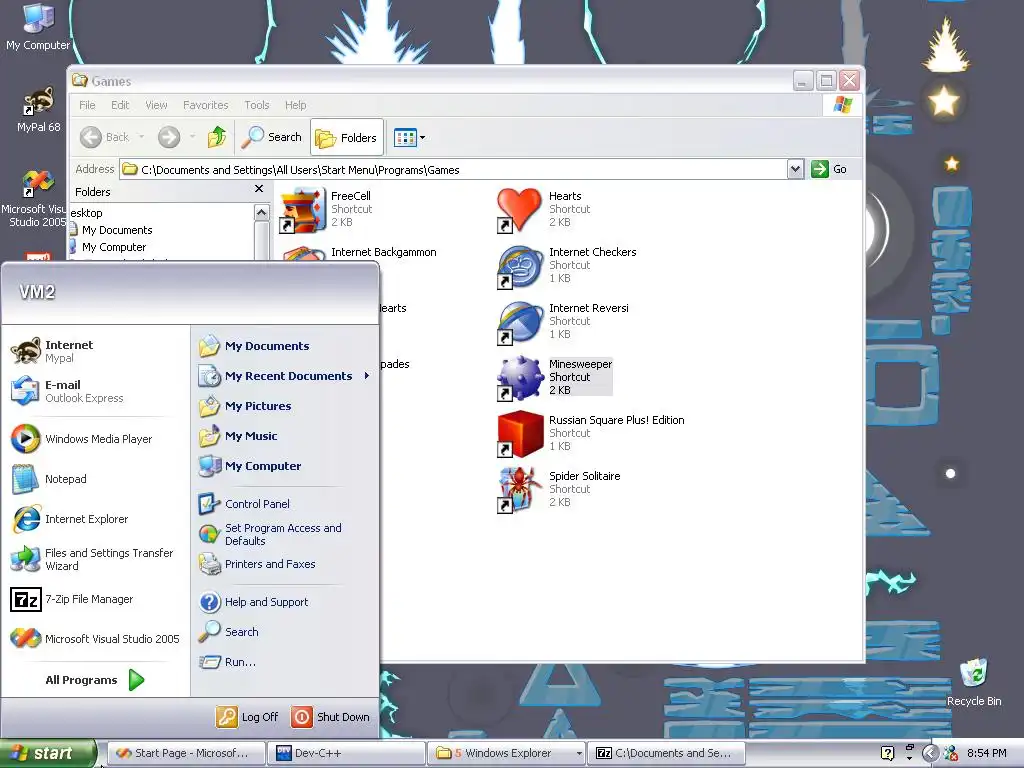Select the Internet Checkers icon
Screen dimensions: 1024x768
pyautogui.click(x=520, y=266)
